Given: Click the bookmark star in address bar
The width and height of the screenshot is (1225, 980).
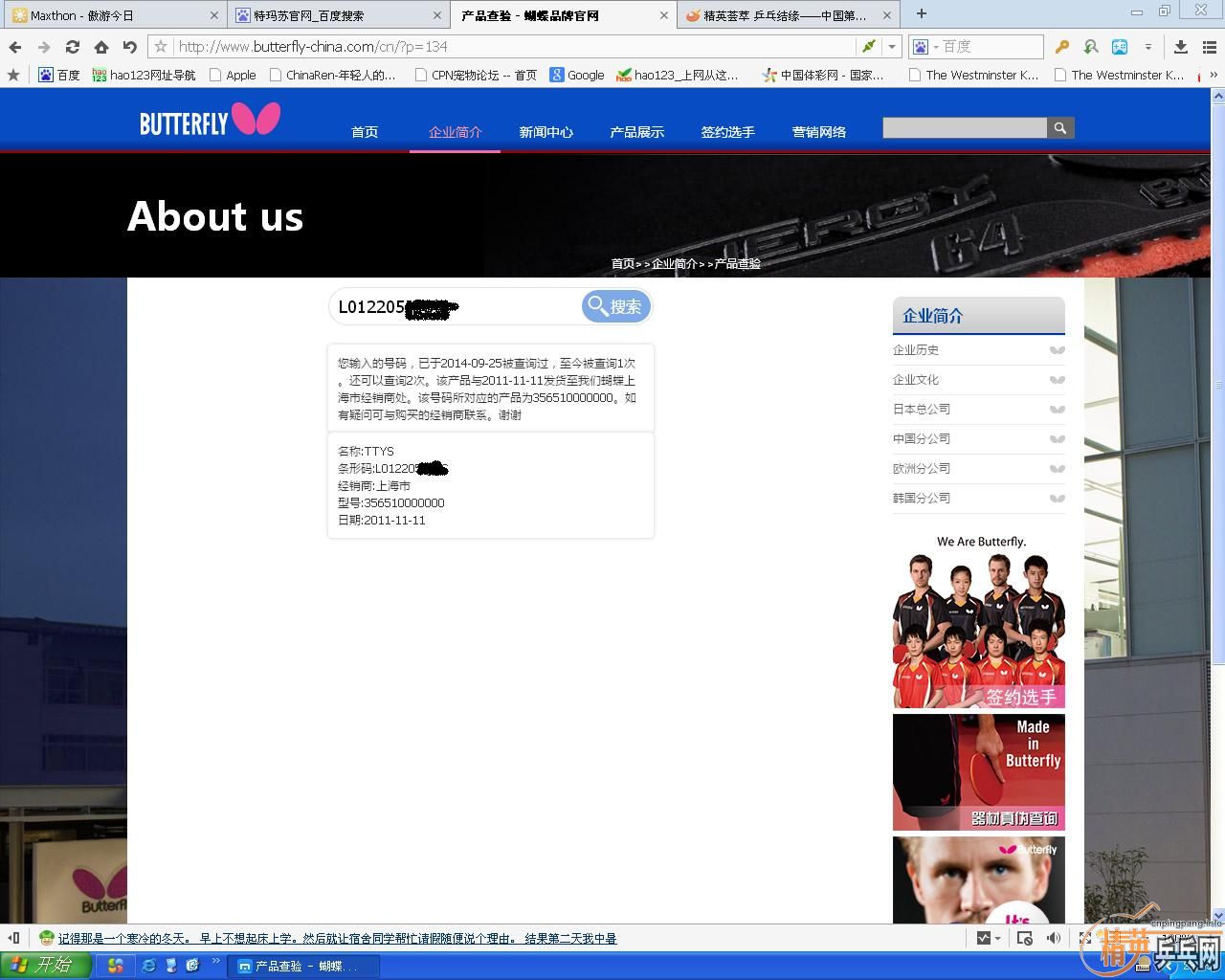Looking at the screenshot, I should (161, 47).
